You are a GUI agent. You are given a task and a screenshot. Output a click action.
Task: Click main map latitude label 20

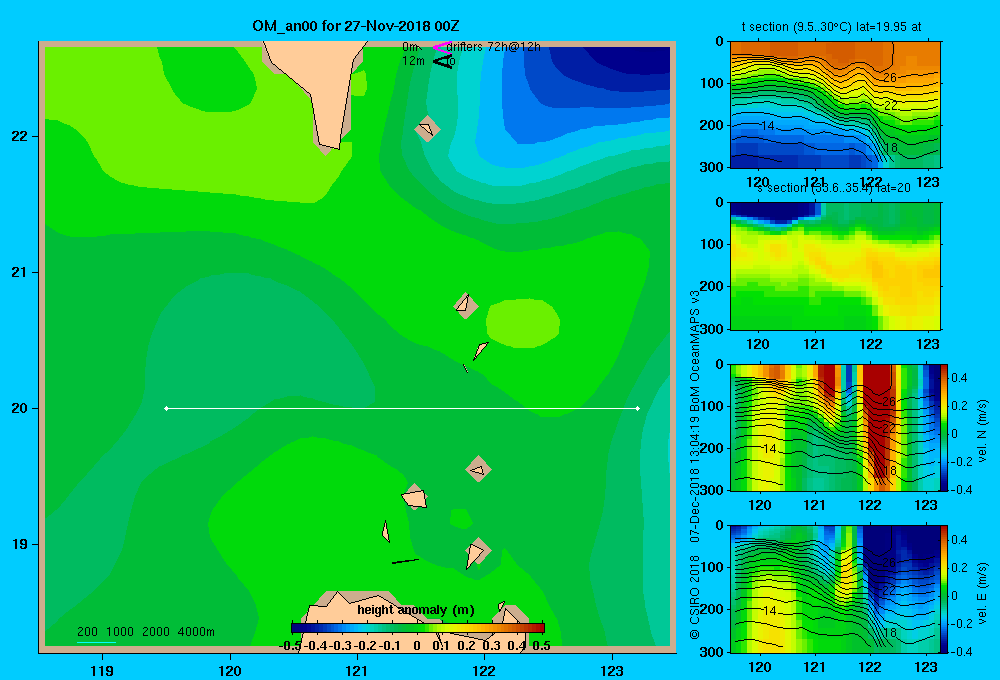pos(20,408)
